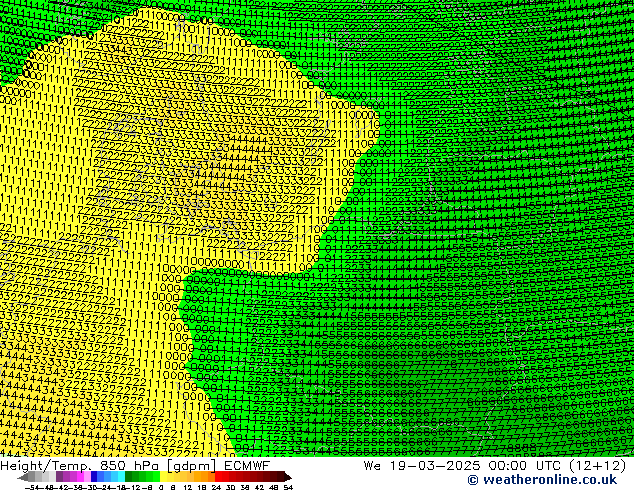Click the bright red swatch above the 24 label
634x490 pixels.
(x=219, y=476)
